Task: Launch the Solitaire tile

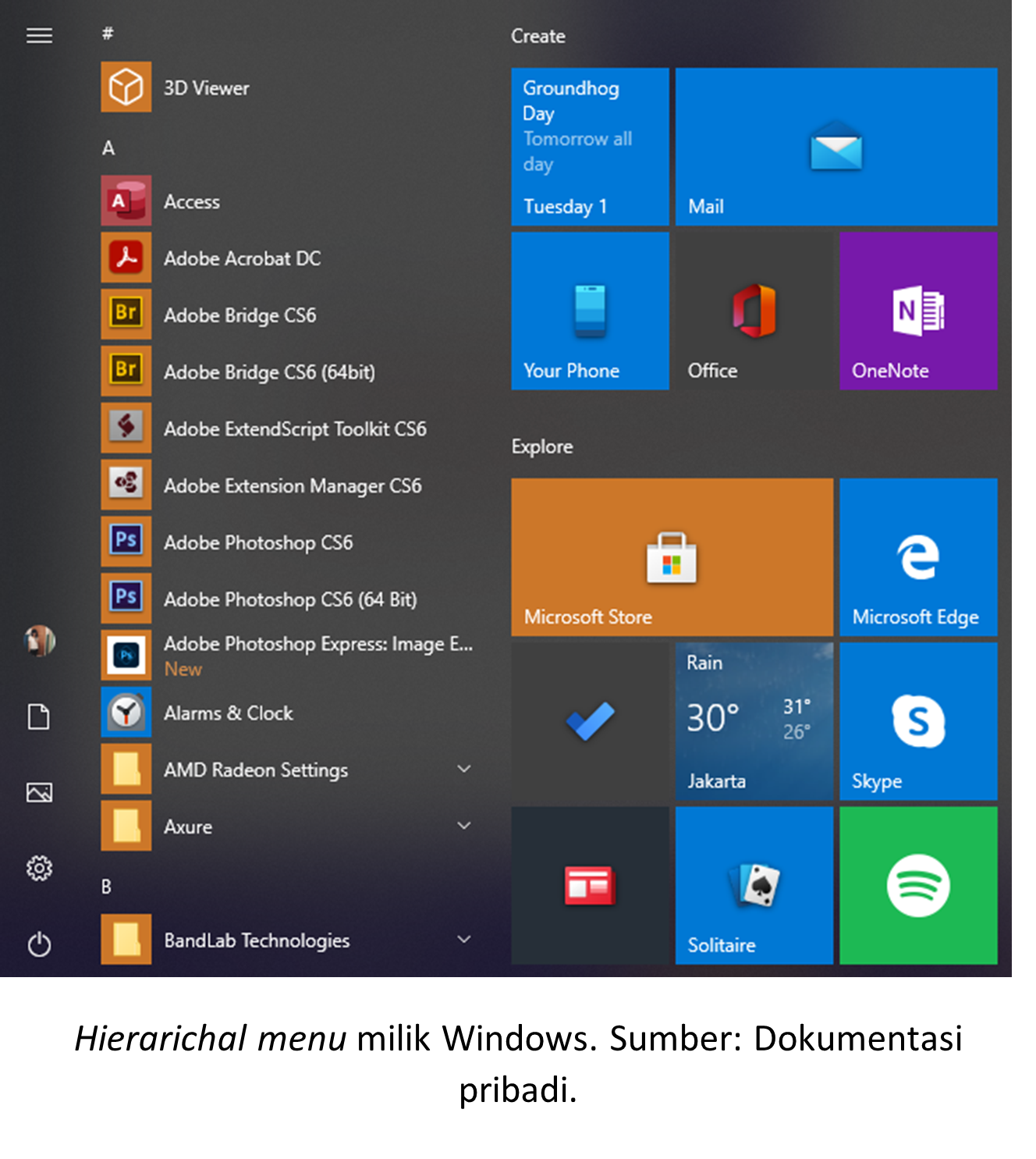Action: coord(754,886)
